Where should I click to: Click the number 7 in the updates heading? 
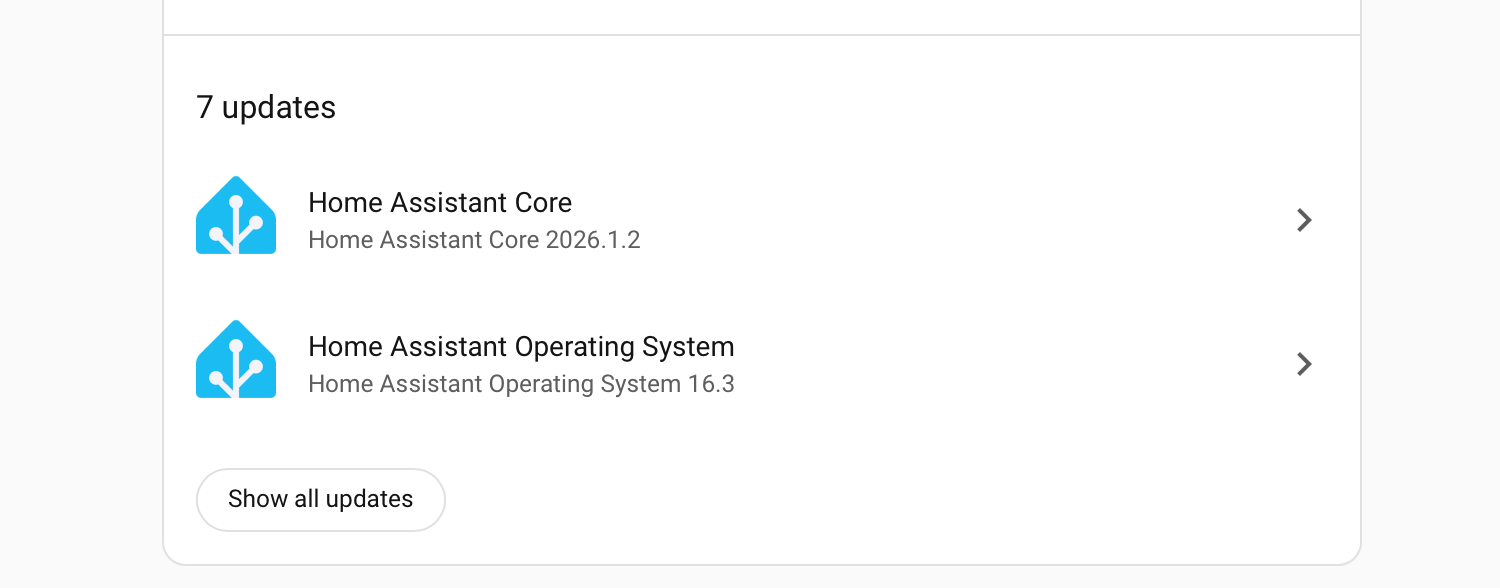coord(205,107)
